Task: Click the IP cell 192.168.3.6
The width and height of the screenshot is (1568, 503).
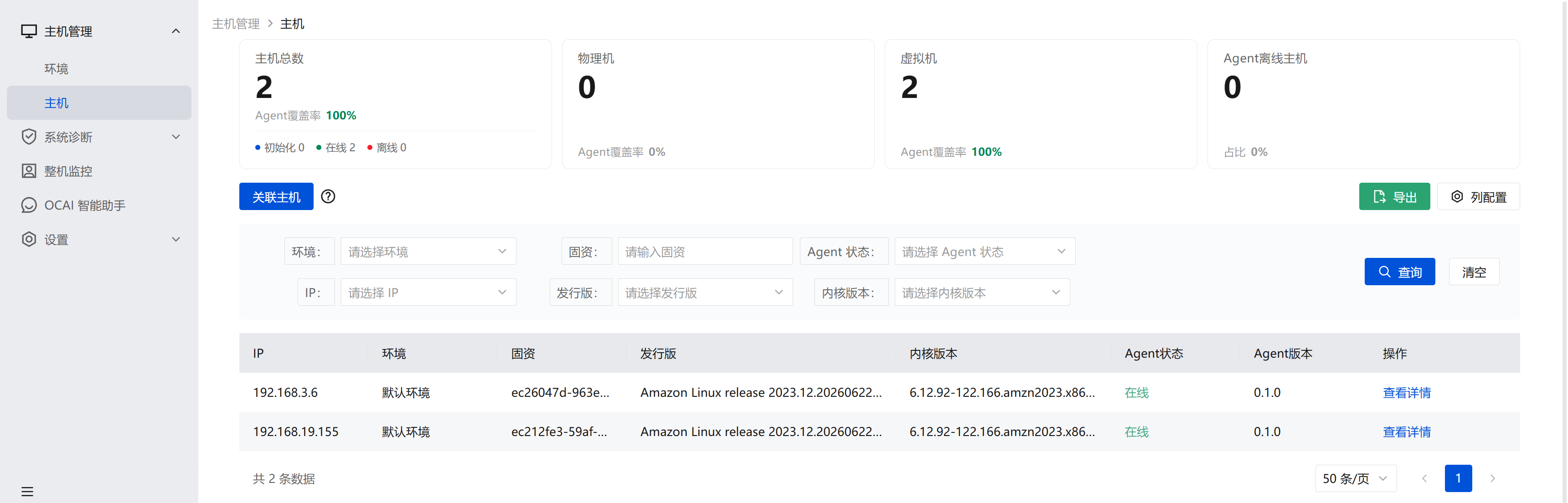Action: pyautogui.click(x=285, y=393)
